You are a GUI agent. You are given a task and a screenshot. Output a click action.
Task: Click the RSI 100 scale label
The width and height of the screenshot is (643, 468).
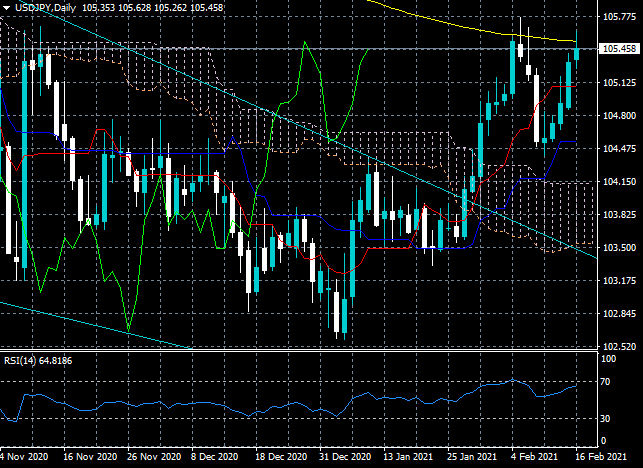click(x=608, y=359)
